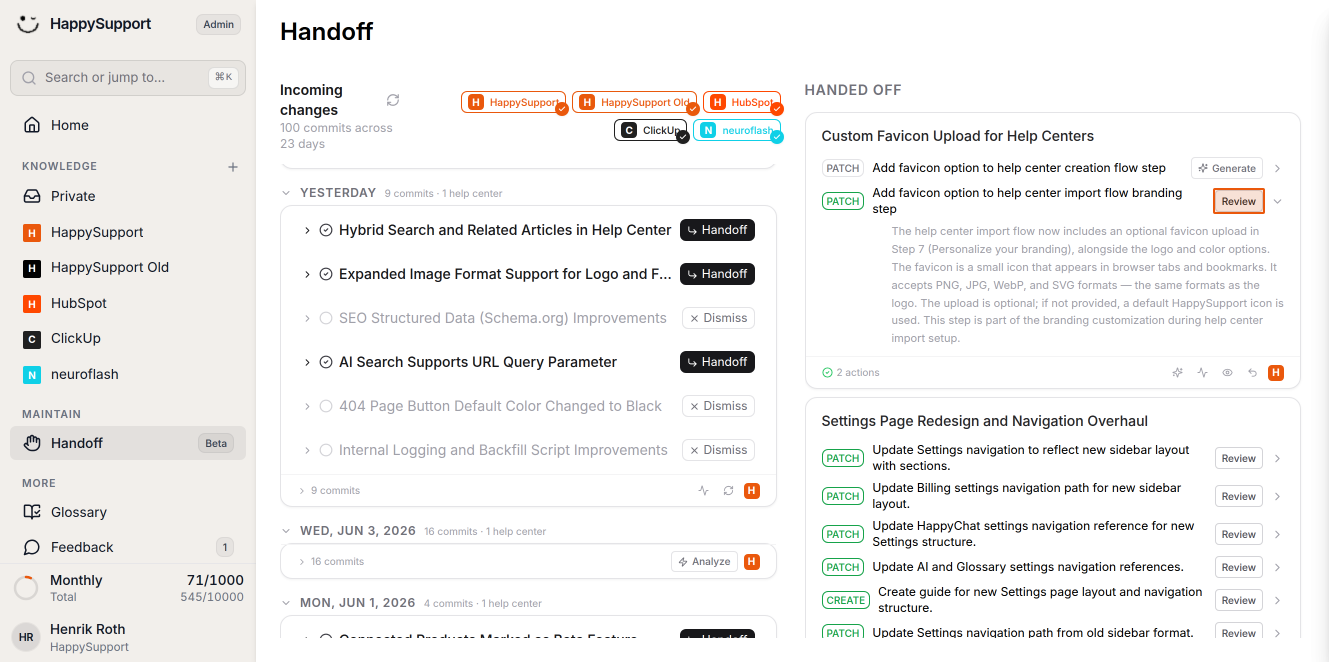The height and width of the screenshot is (662, 1329).
Task: Click the plus icon next to Knowledge
Action: coord(233,167)
